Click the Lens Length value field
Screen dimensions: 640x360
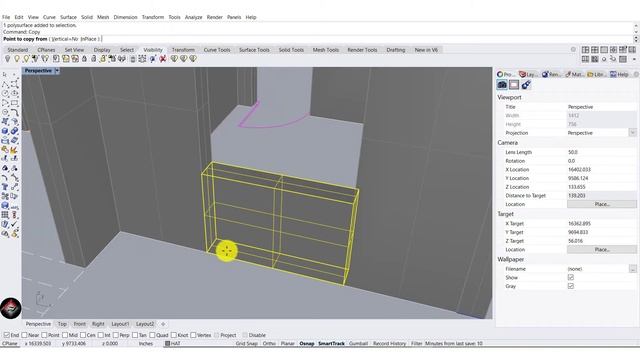click(602, 152)
